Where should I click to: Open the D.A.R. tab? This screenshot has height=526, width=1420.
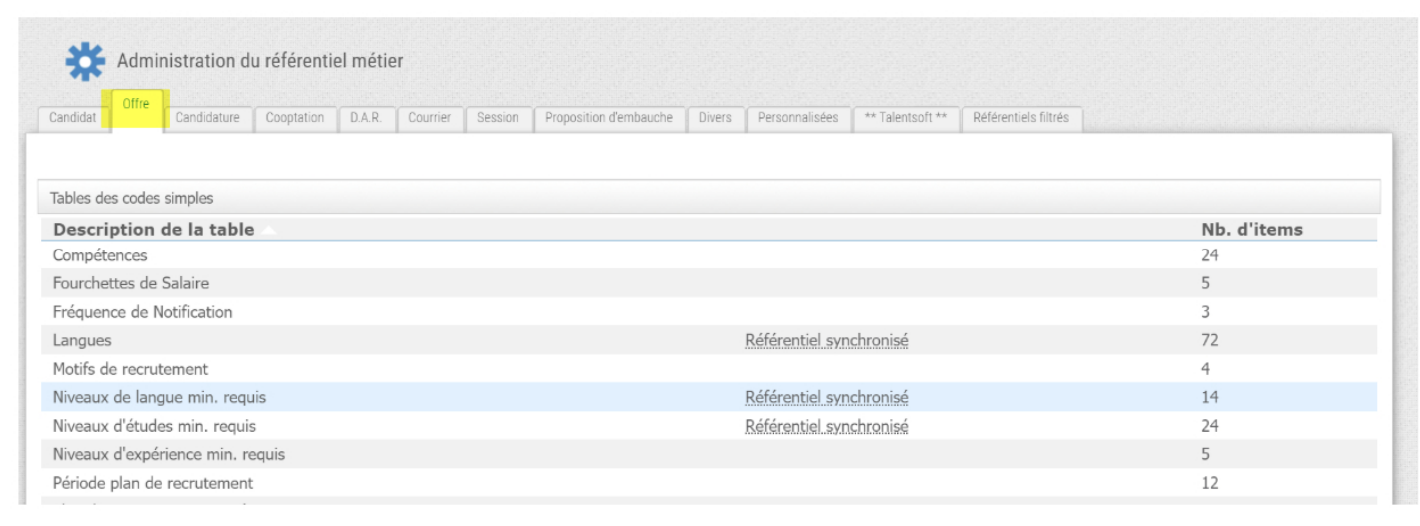[366, 118]
